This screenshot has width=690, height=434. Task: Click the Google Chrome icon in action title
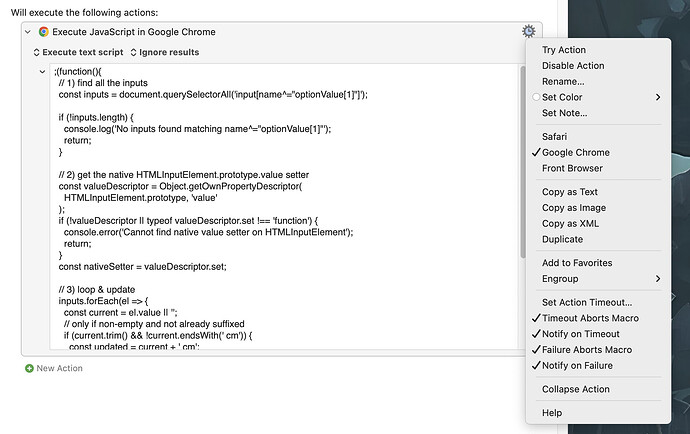[x=44, y=32]
